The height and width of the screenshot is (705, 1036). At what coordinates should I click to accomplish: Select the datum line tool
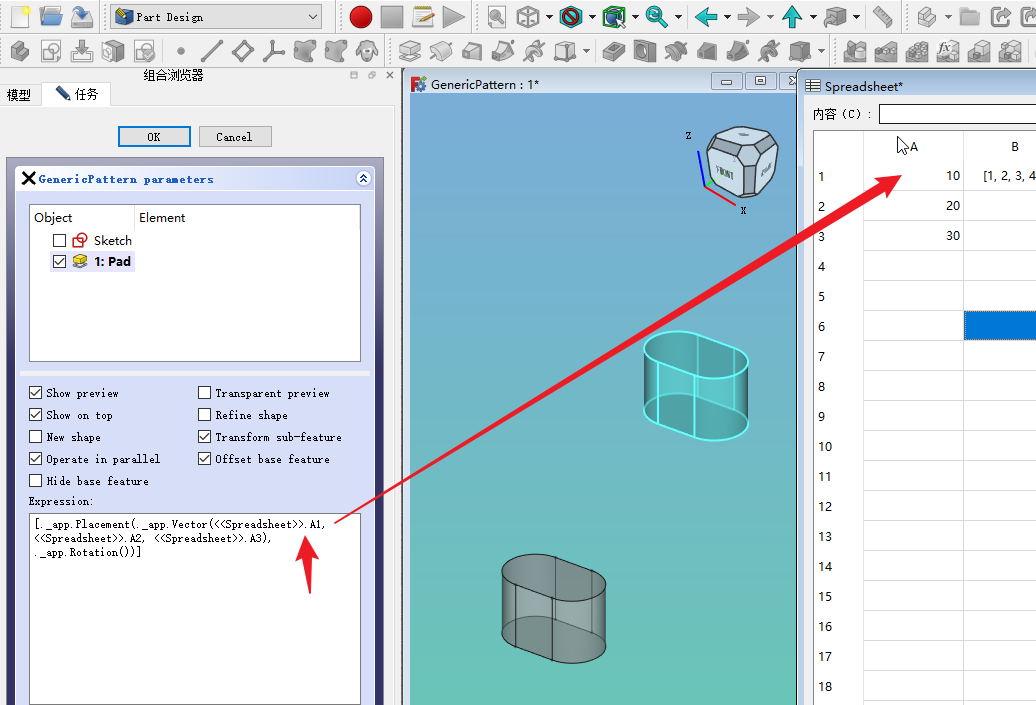tap(211, 51)
